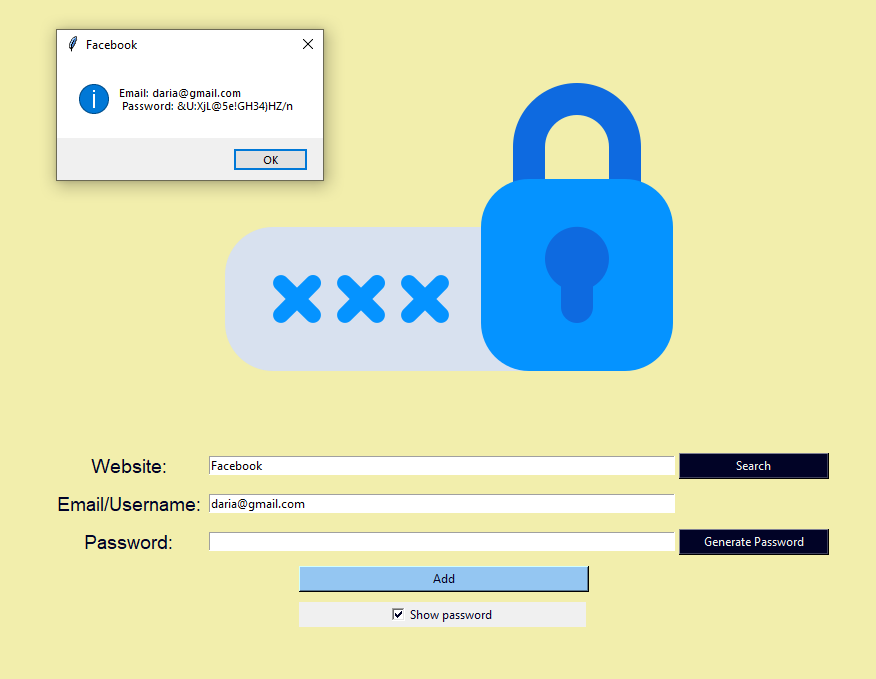Generate a new random password
The width and height of the screenshot is (876, 679).
click(x=754, y=542)
